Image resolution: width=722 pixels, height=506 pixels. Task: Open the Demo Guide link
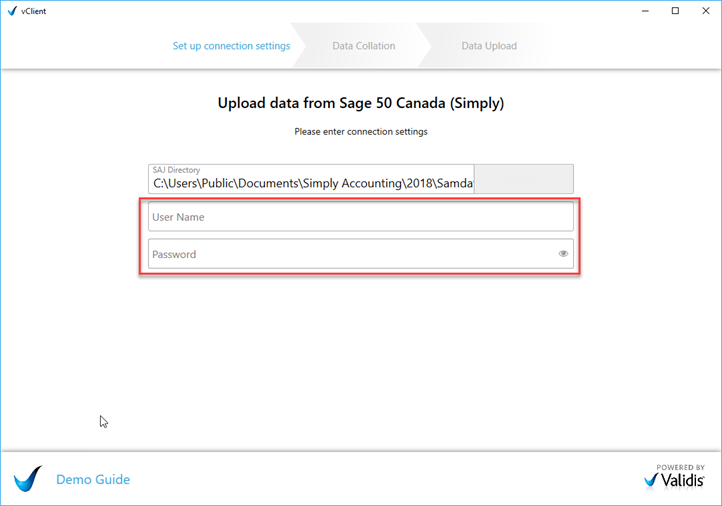point(93,479)
